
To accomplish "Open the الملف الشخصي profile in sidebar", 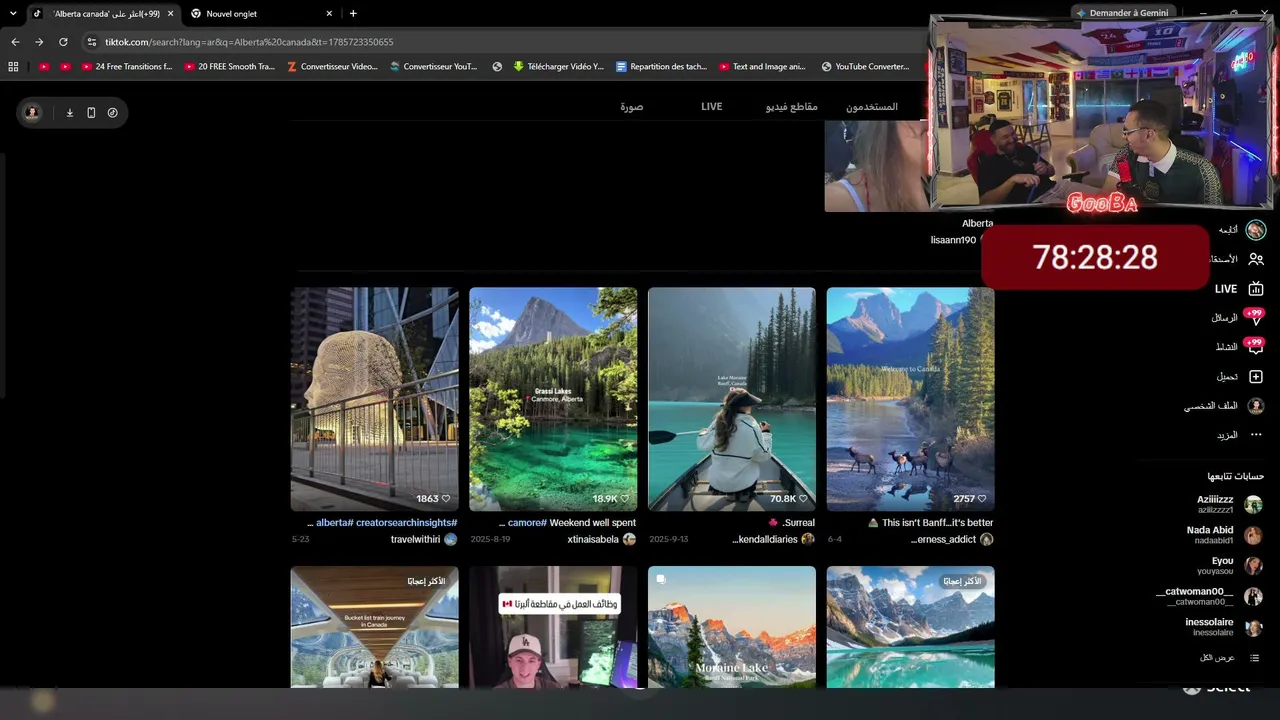I will (1225, 406).
